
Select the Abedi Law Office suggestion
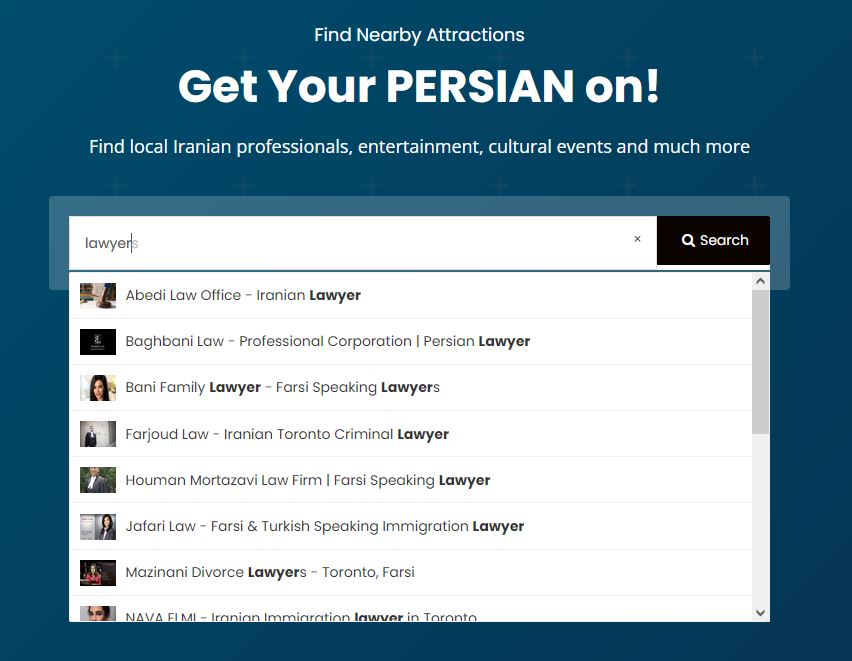click(x=243, y=296)
